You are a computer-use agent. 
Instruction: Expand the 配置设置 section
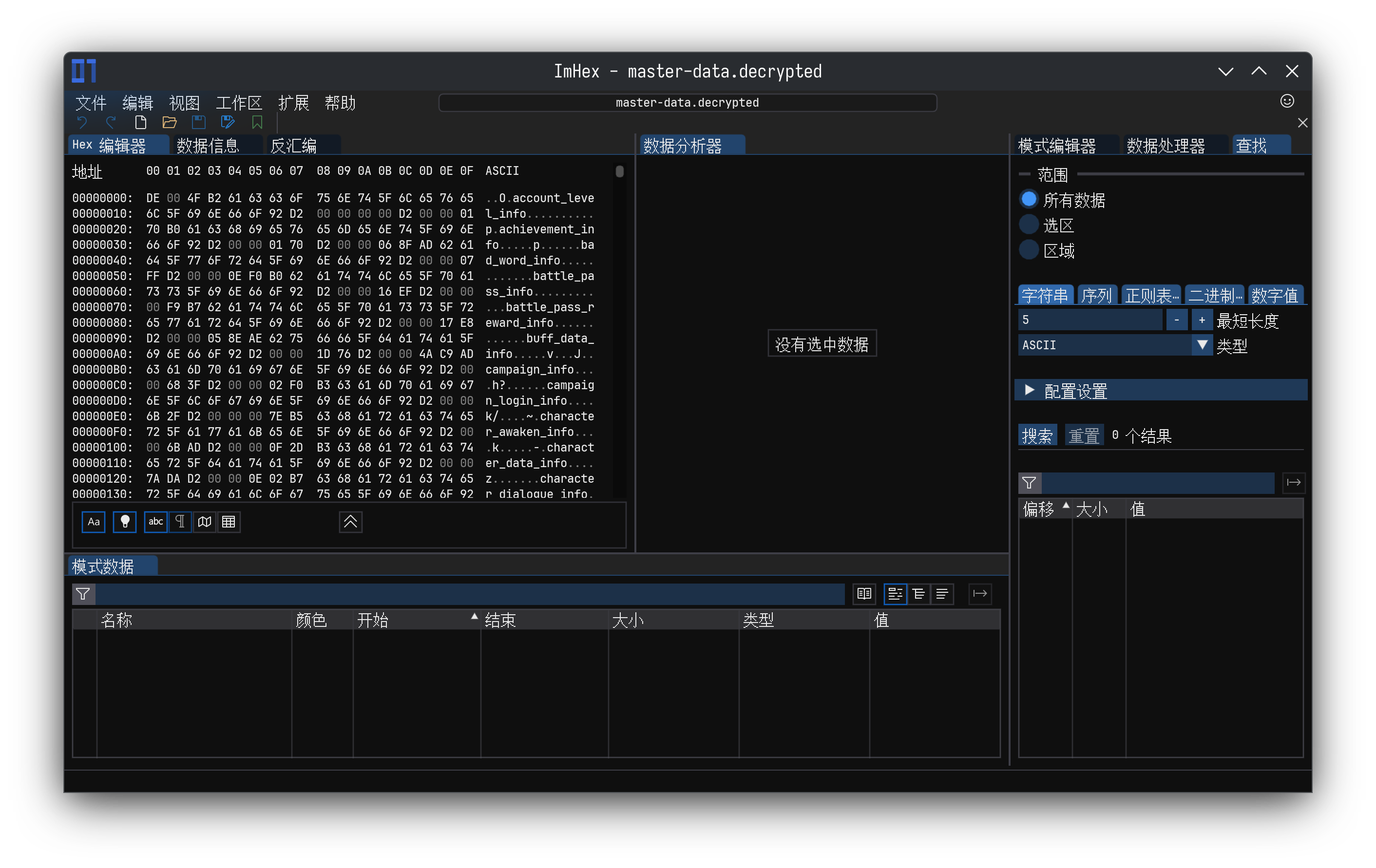tap(1161, 391)
